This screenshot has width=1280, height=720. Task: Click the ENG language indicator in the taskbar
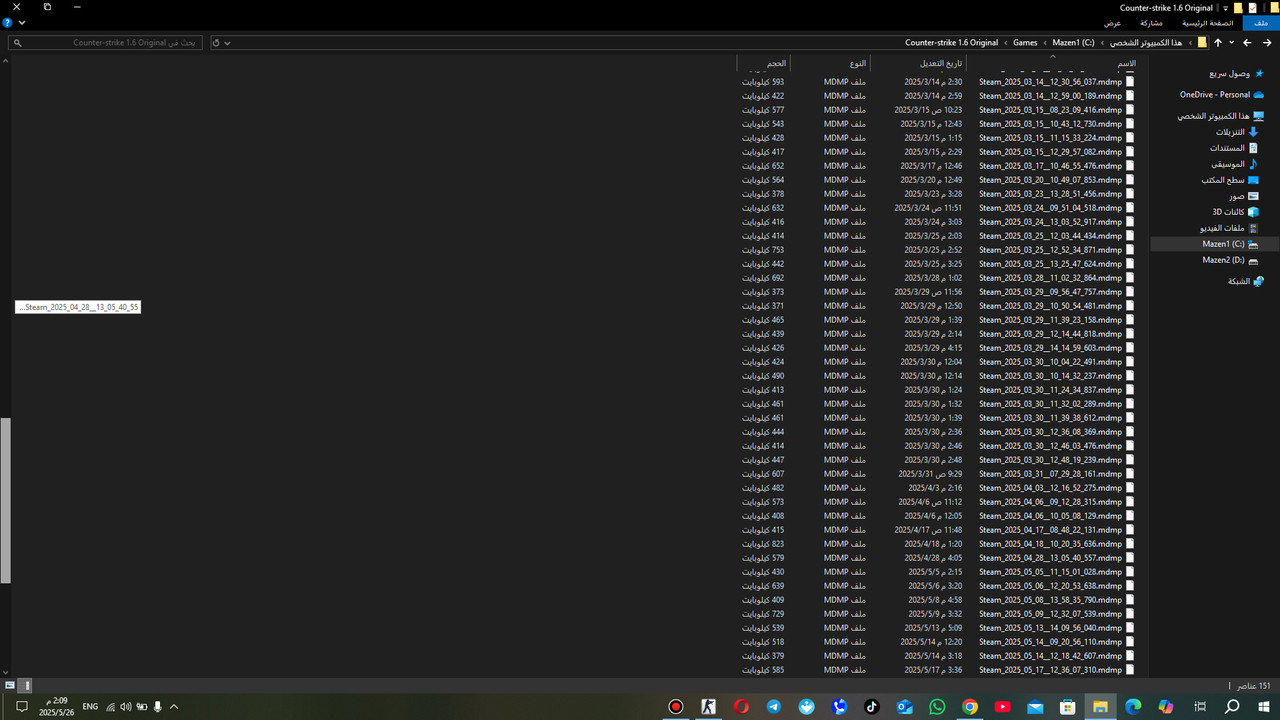pos(90,706)
